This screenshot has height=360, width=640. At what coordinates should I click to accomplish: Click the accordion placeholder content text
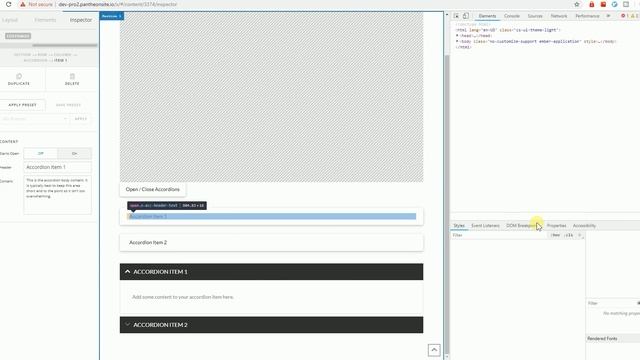coord(183,297)
